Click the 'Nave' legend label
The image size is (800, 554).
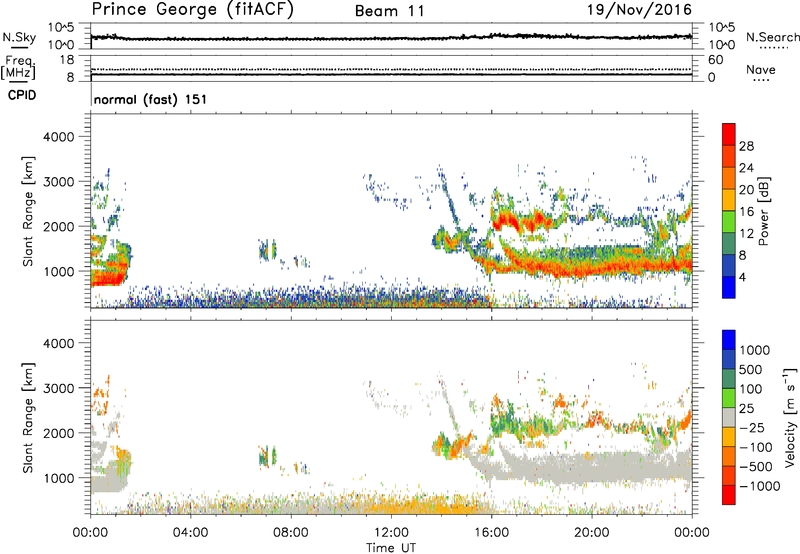point(761,69)
